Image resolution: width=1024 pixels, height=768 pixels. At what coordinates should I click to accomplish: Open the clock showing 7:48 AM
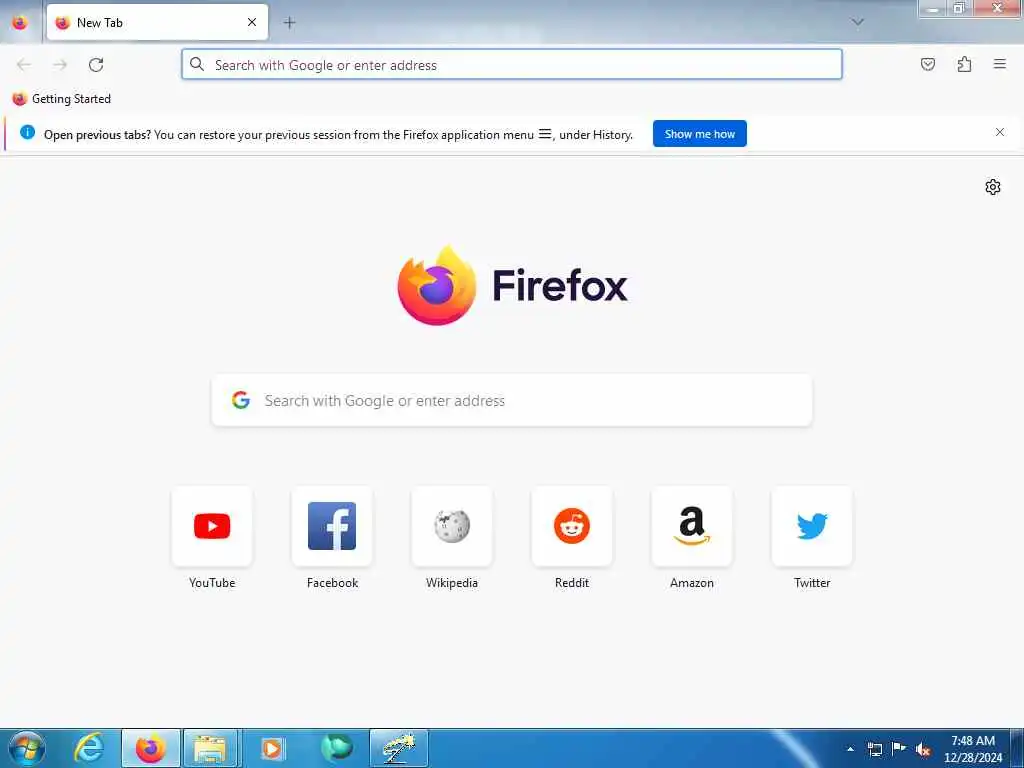(x=973, y=749)
